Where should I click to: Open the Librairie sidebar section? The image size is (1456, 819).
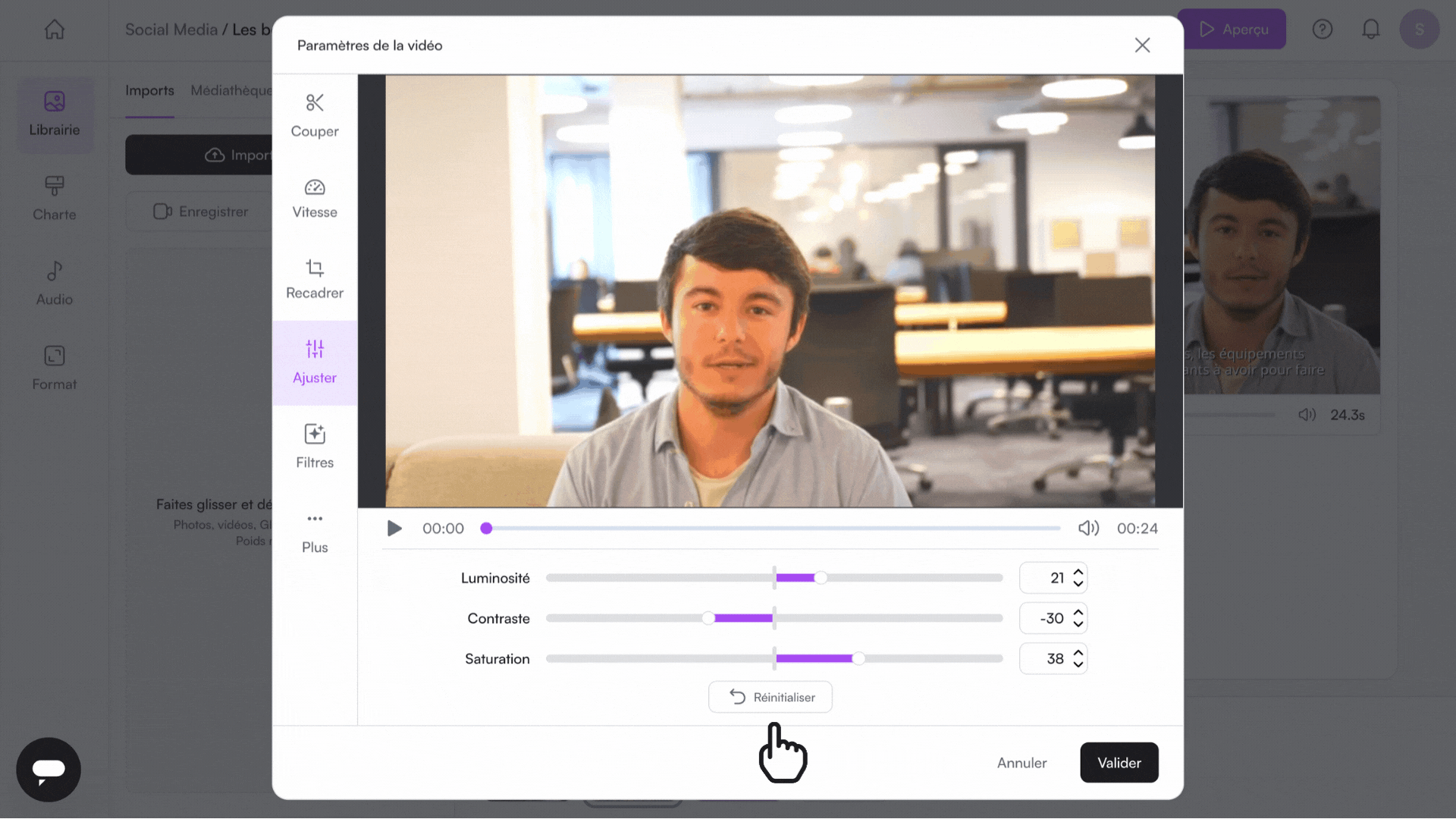55,115
